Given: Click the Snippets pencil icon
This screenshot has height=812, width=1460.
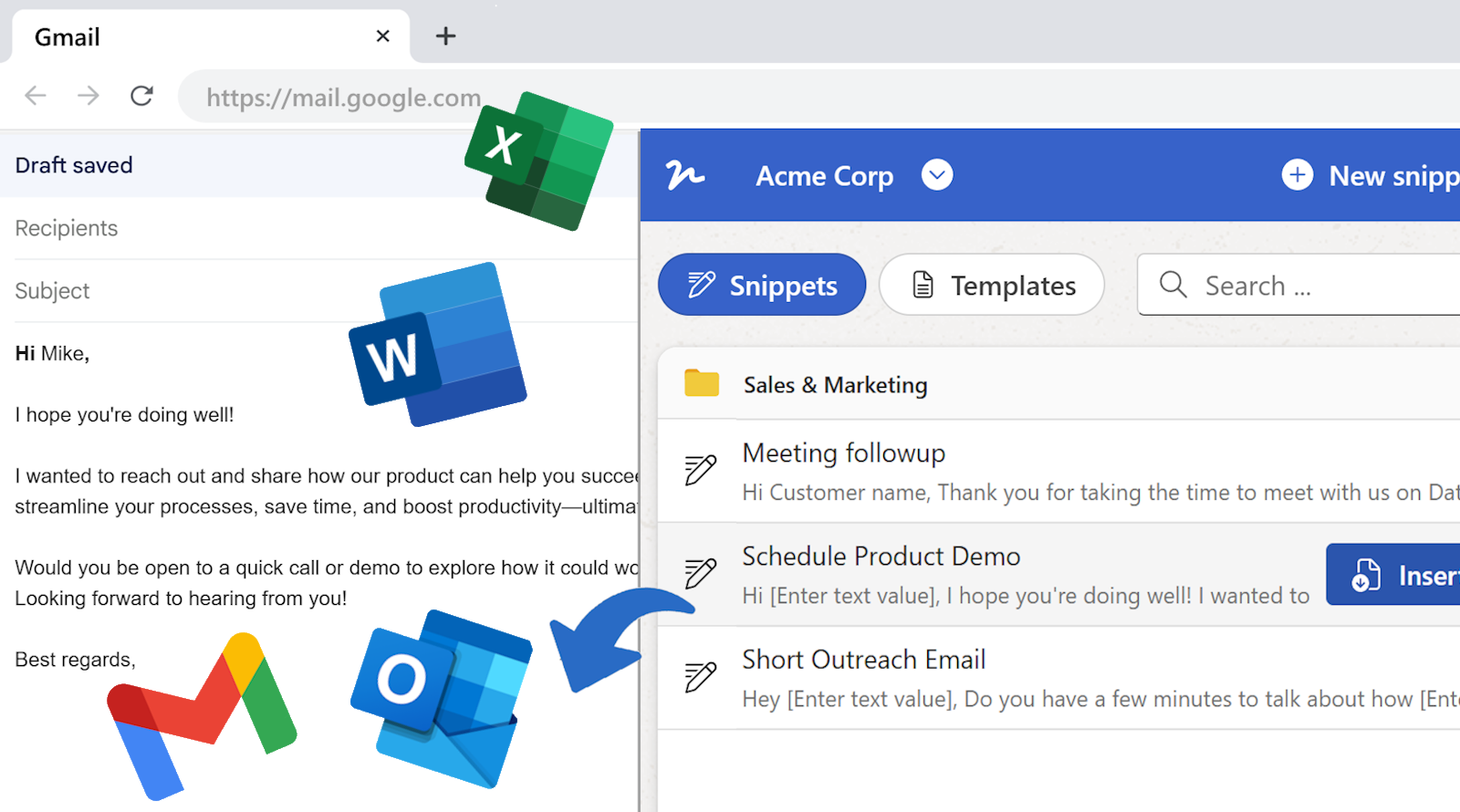Looking at the screenshot, I should pyautogui.click(x=702, y=285).
